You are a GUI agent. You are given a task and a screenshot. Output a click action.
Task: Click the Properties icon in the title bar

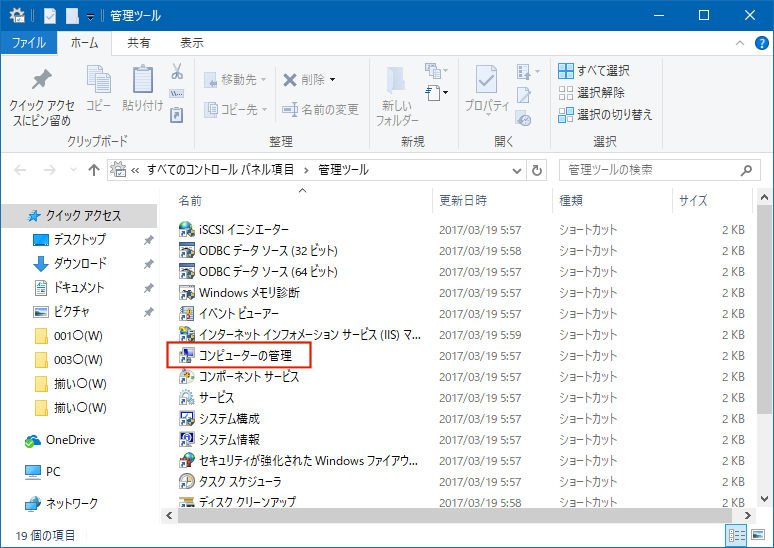50,16
